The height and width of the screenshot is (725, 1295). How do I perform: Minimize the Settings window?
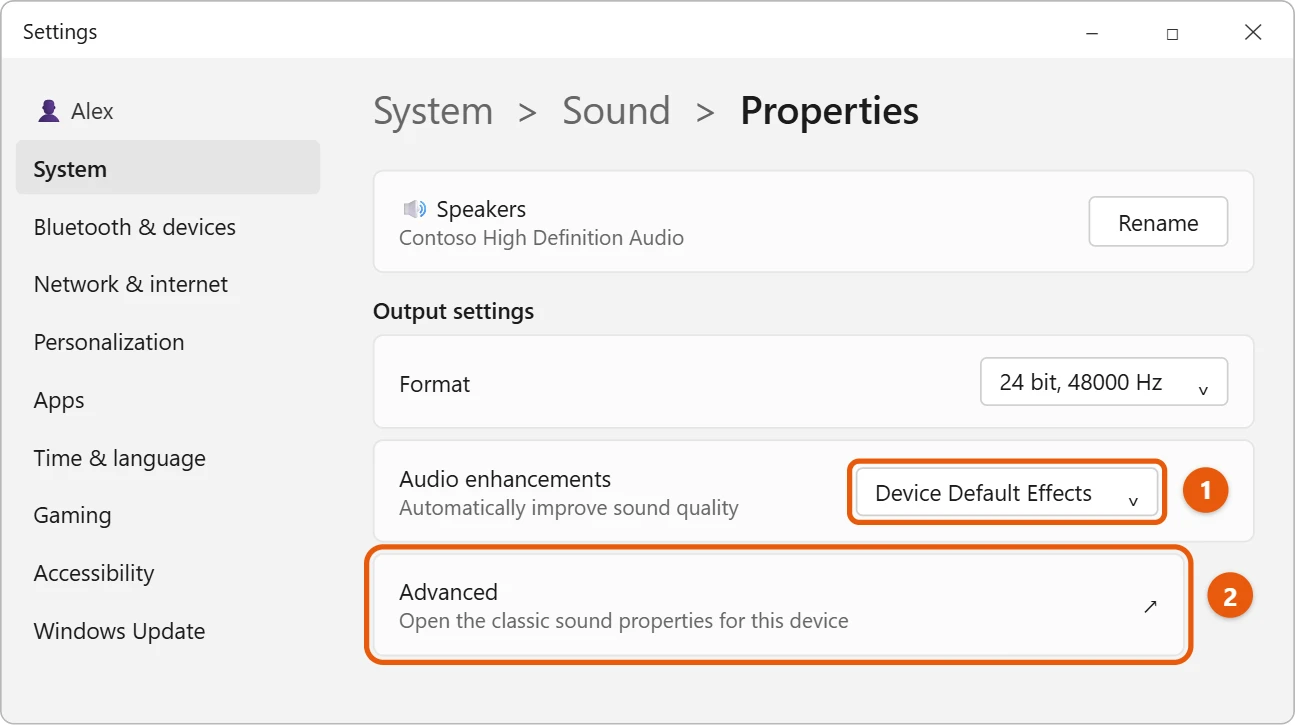tap(1091, 33)
